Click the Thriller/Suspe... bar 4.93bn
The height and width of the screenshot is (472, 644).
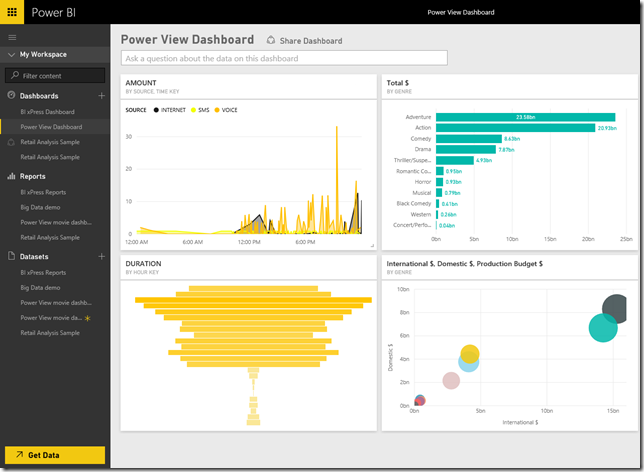[455, 160]
